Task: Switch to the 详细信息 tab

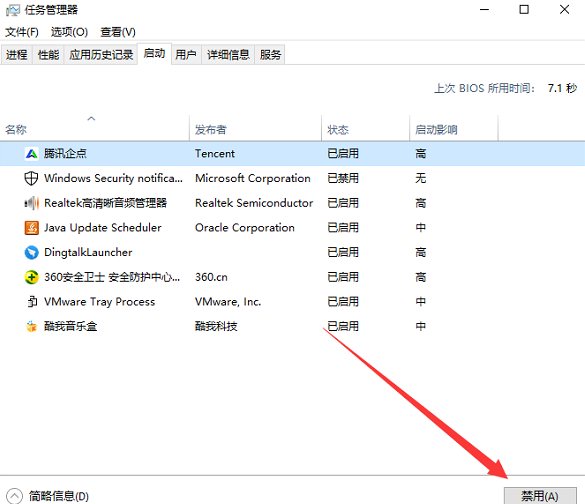Action: tap(228, 55)
